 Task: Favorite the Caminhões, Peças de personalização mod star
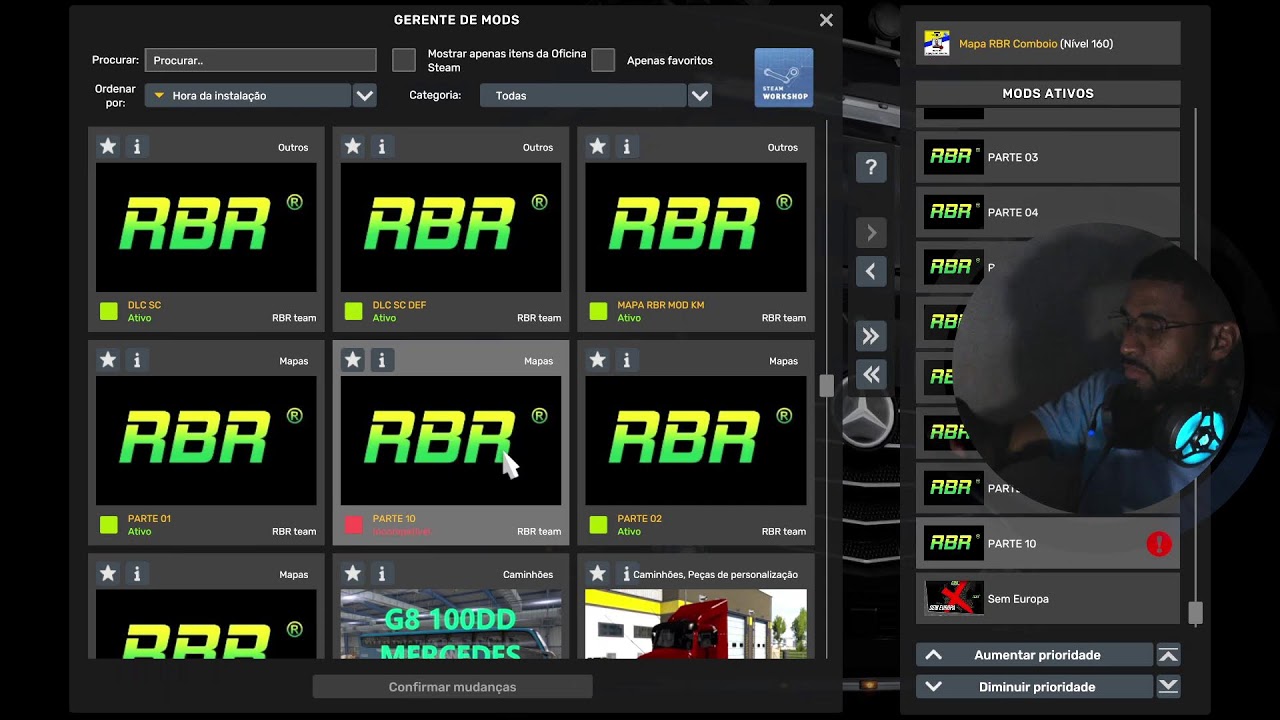(x=598, y=574)
